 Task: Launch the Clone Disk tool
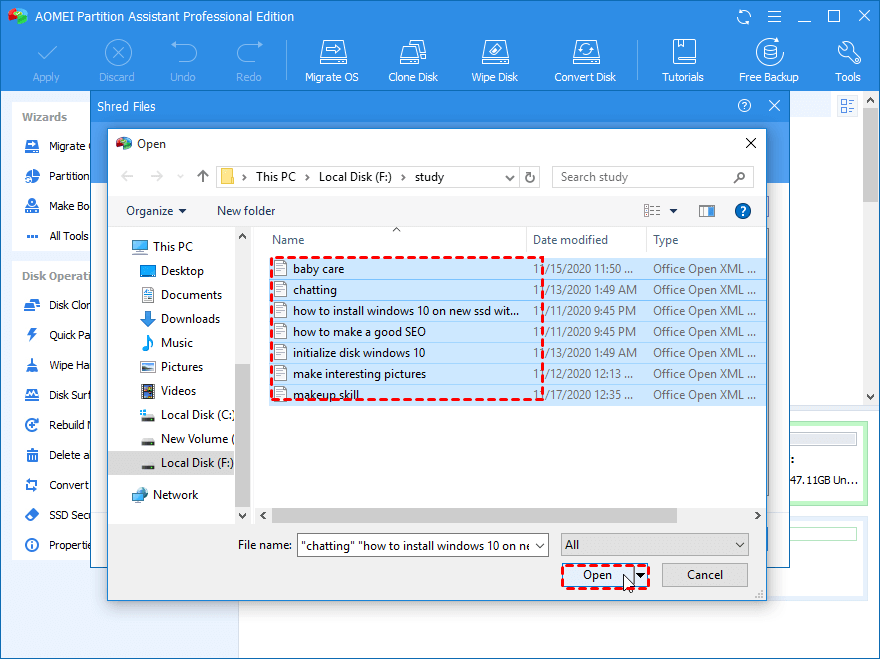click(413, 61)
